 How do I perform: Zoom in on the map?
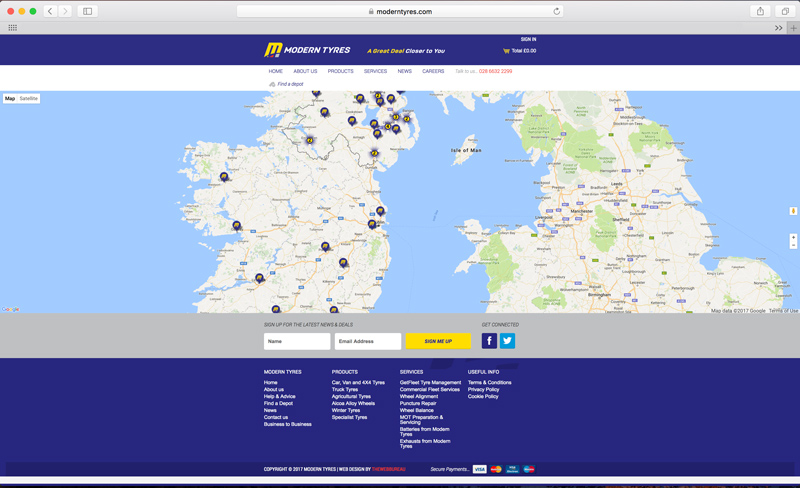pos(793,237)
